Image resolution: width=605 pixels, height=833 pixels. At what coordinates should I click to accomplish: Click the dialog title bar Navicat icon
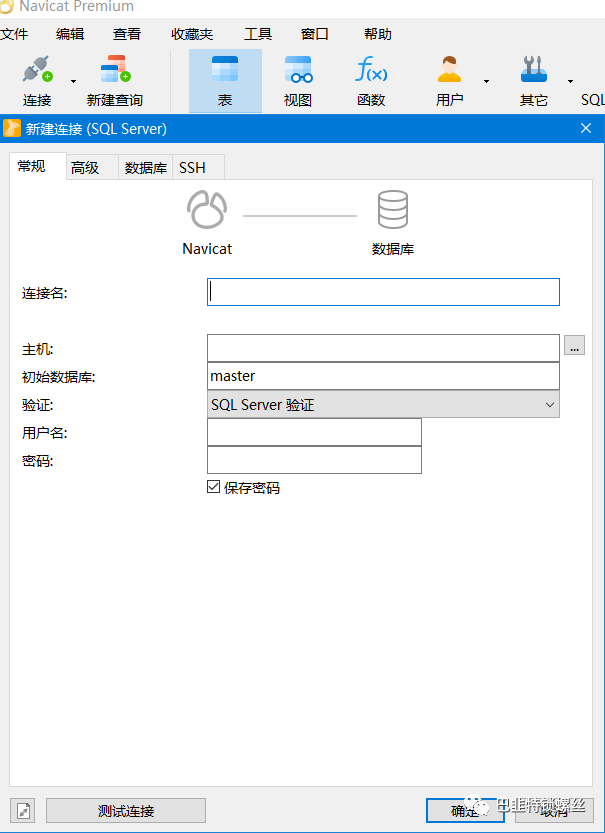[12, 129]
